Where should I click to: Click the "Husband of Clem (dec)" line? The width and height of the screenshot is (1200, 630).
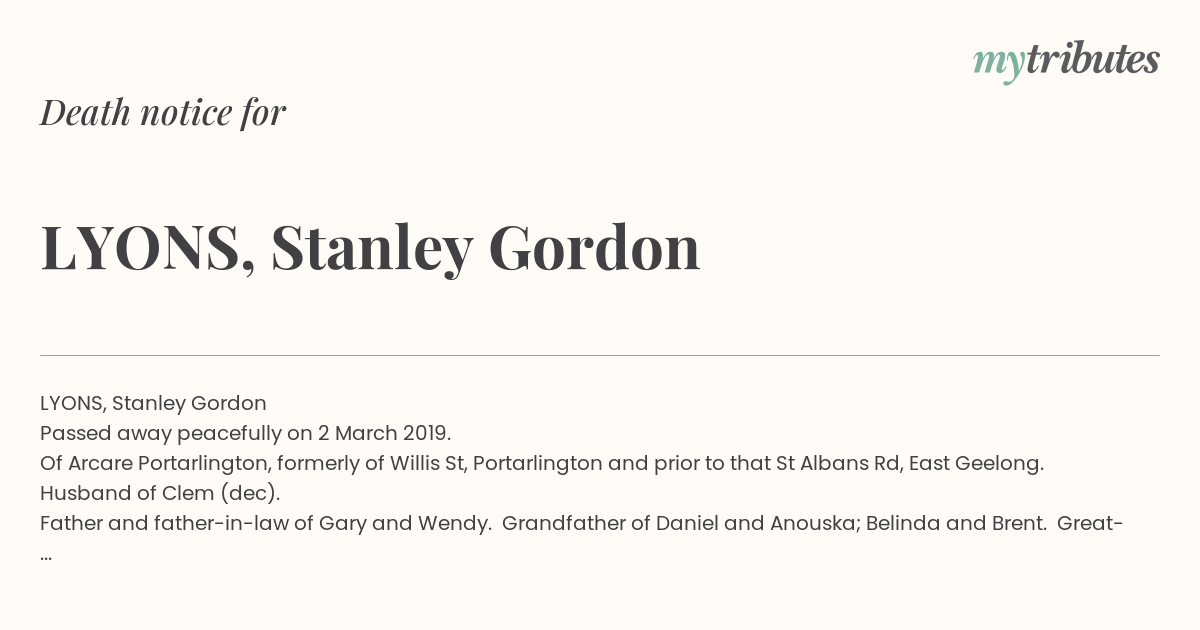(x=160, y=493)
